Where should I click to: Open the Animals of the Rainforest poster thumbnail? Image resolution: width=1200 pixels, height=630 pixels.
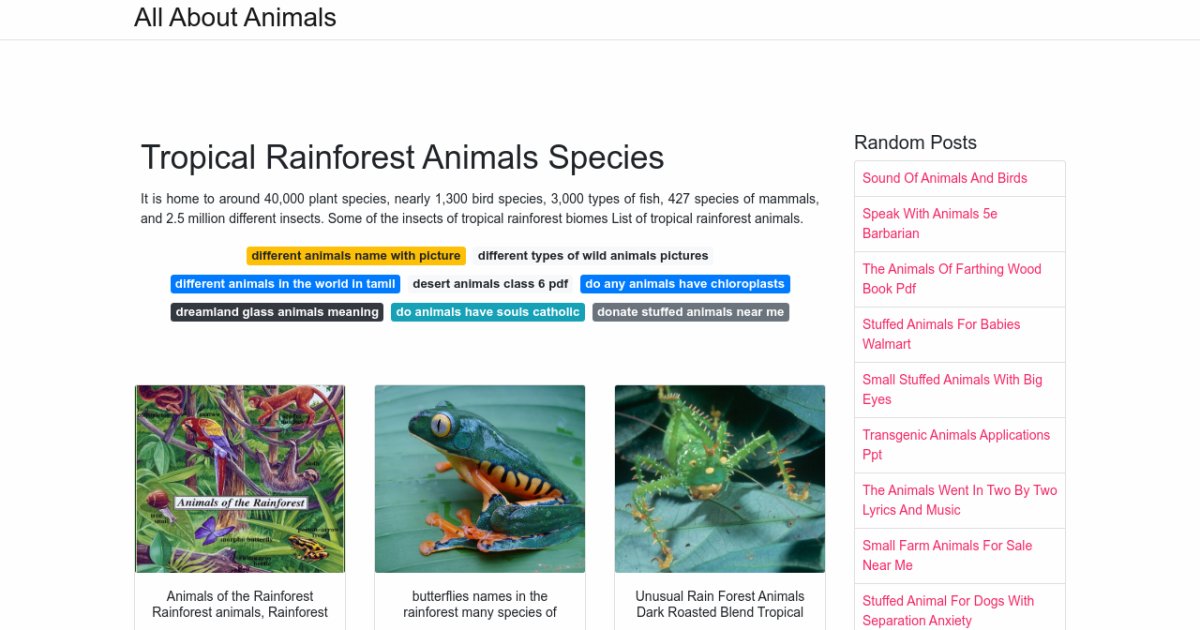240,478
